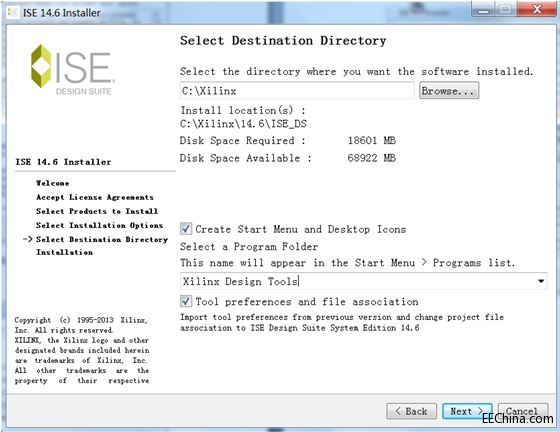The width and height of the screenshot is (560, 432).
Task: Toggle Create Start Menu and Desktop Icons checkbox
Action: pos(186,228)
